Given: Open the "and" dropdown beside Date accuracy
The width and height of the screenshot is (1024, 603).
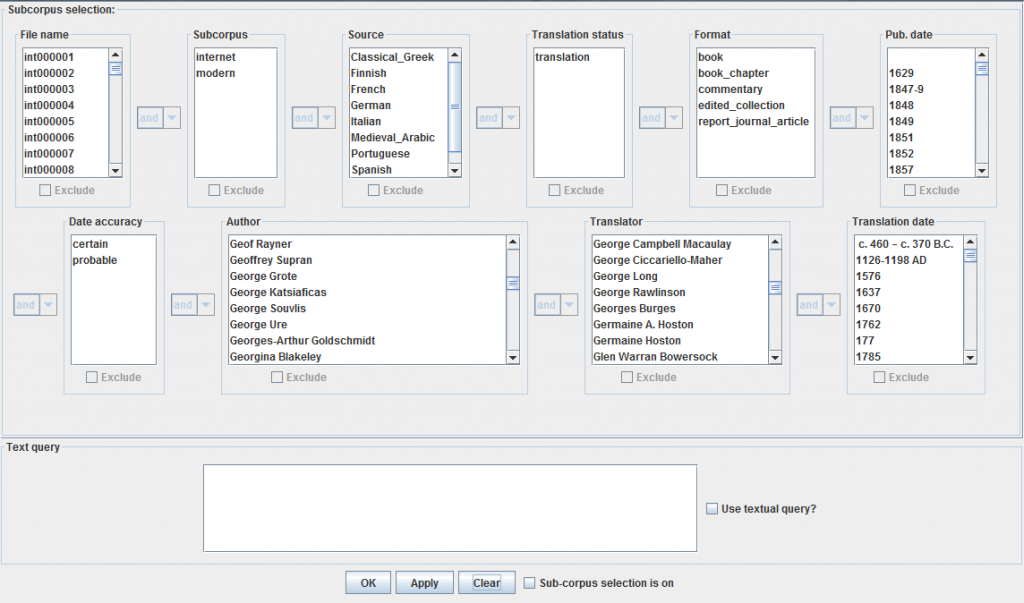Looking at the screenshot, I should pos(45,304).
